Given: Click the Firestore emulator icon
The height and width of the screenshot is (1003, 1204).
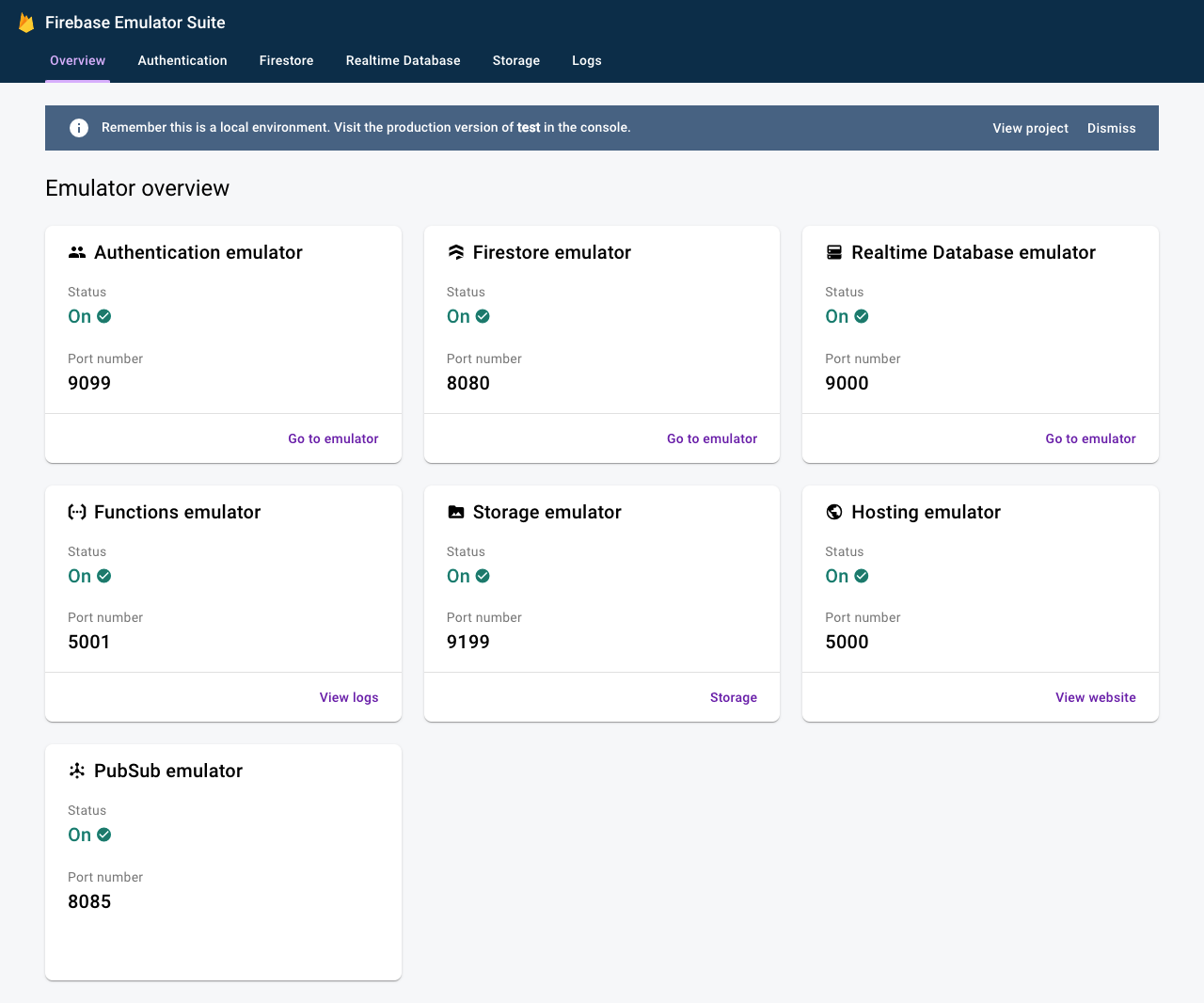Looking at the screenshot, I should coord(456,252).
